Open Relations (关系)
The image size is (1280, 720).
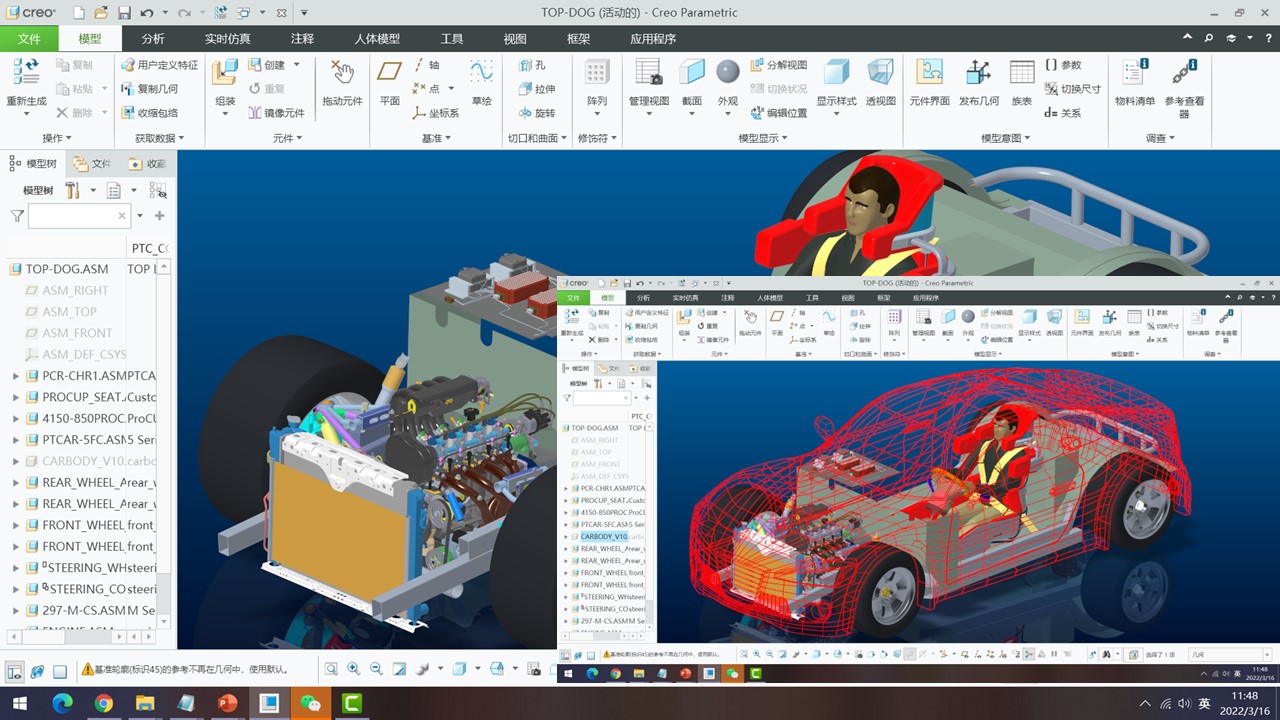[1063, 113]
